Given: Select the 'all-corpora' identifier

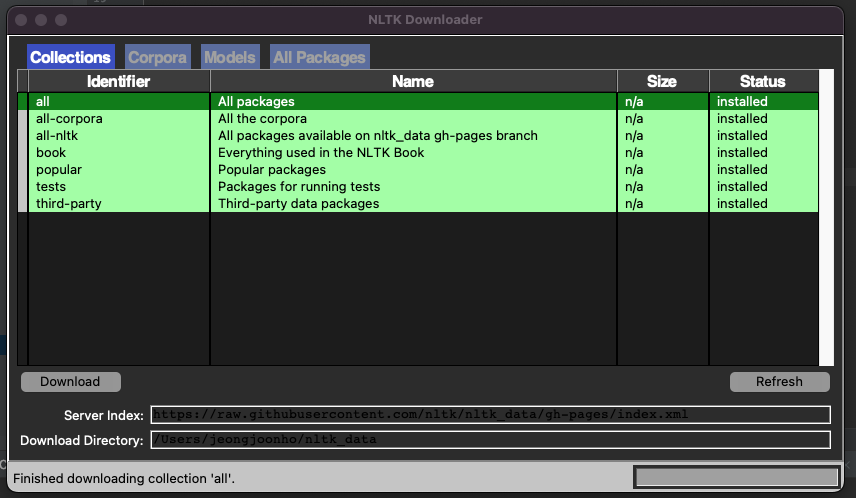Looking at the screenshot, I should 69,118.
